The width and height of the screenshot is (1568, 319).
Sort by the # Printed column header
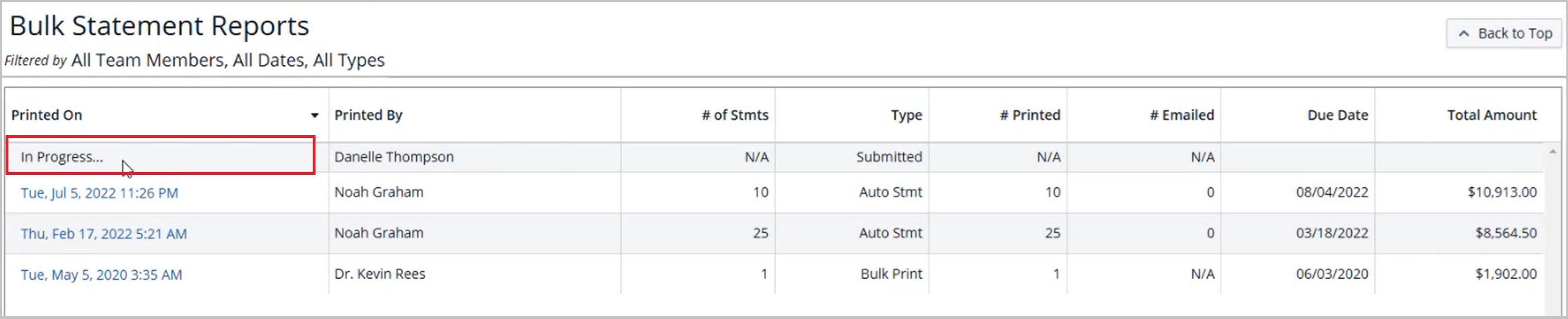point(1030,115)
